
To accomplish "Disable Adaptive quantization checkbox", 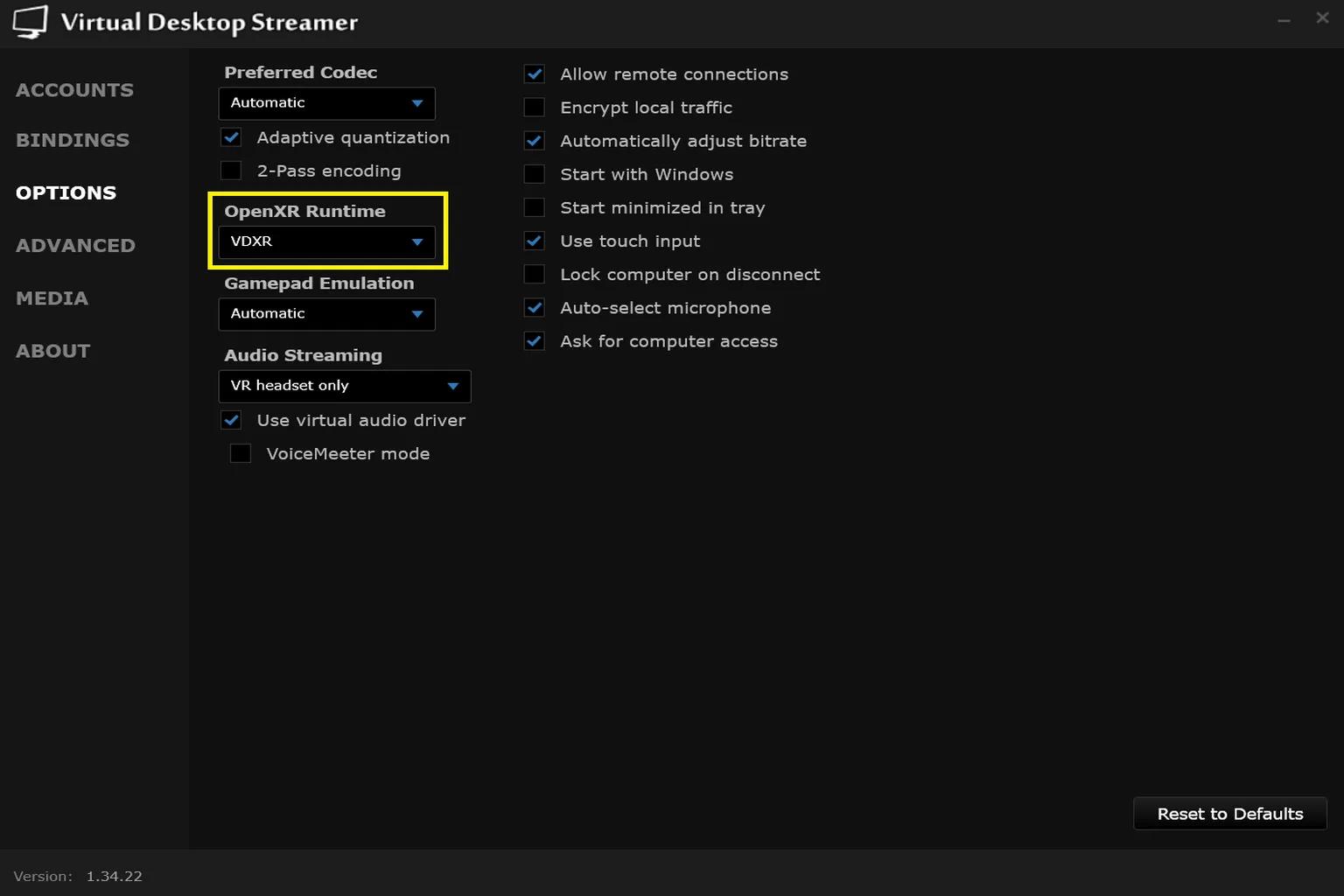I will click(231, 137).
